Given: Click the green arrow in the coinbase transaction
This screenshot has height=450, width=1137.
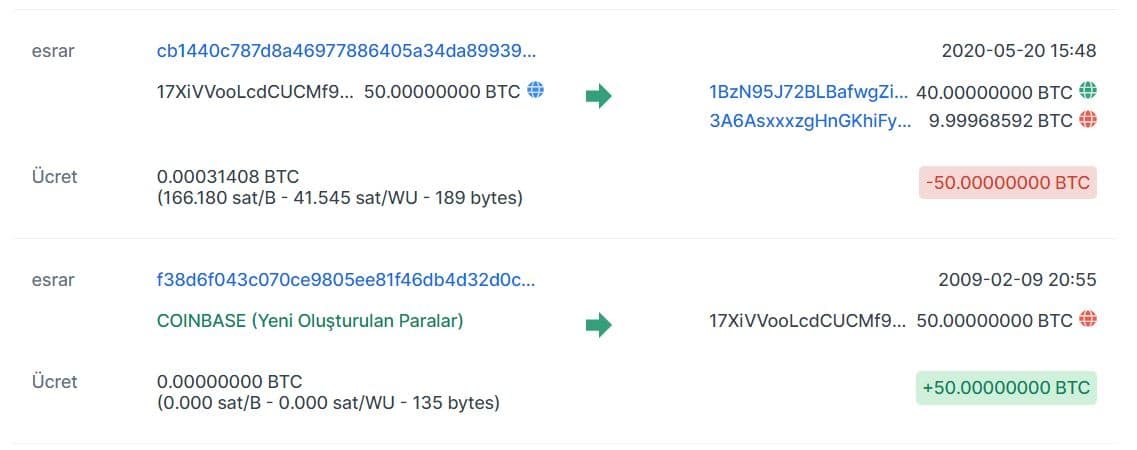Looking at the screenshot, I should point(598,325).
